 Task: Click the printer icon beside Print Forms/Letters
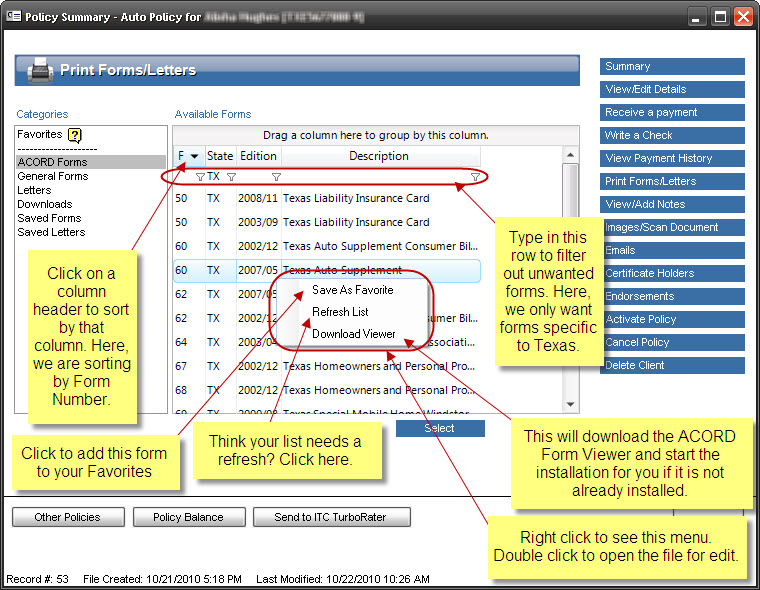(x=40, y=71)
